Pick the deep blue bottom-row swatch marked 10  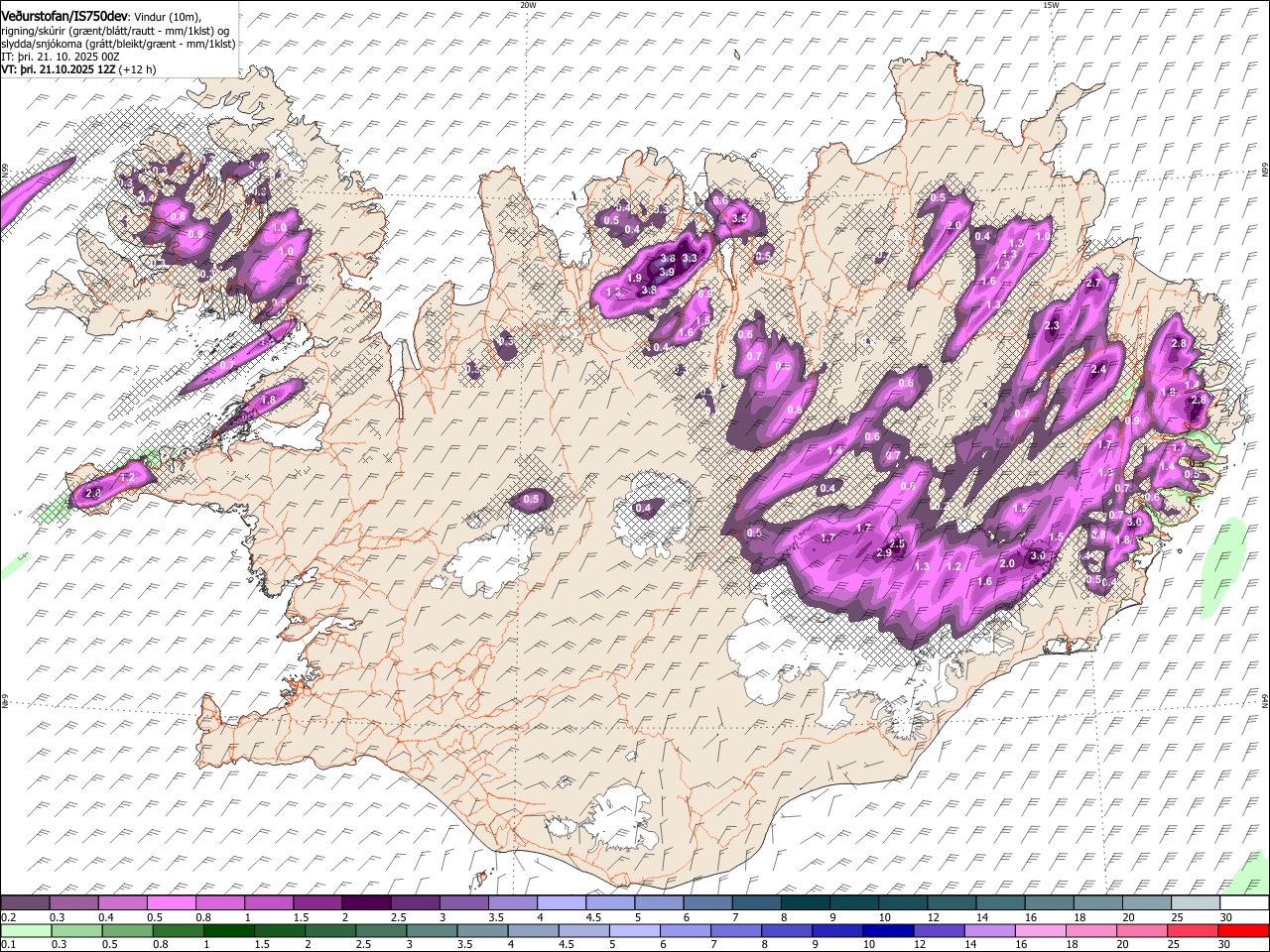tap(887, 930)
